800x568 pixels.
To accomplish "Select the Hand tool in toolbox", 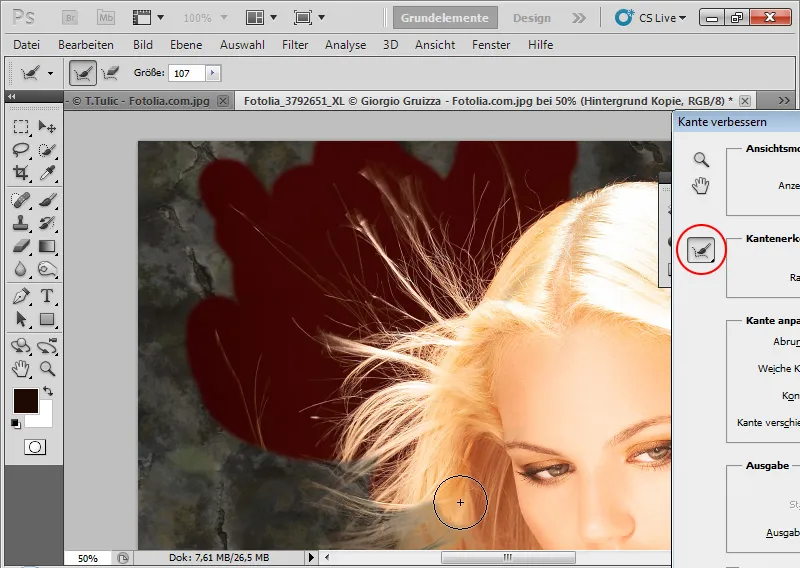I will tap(20, 368).
